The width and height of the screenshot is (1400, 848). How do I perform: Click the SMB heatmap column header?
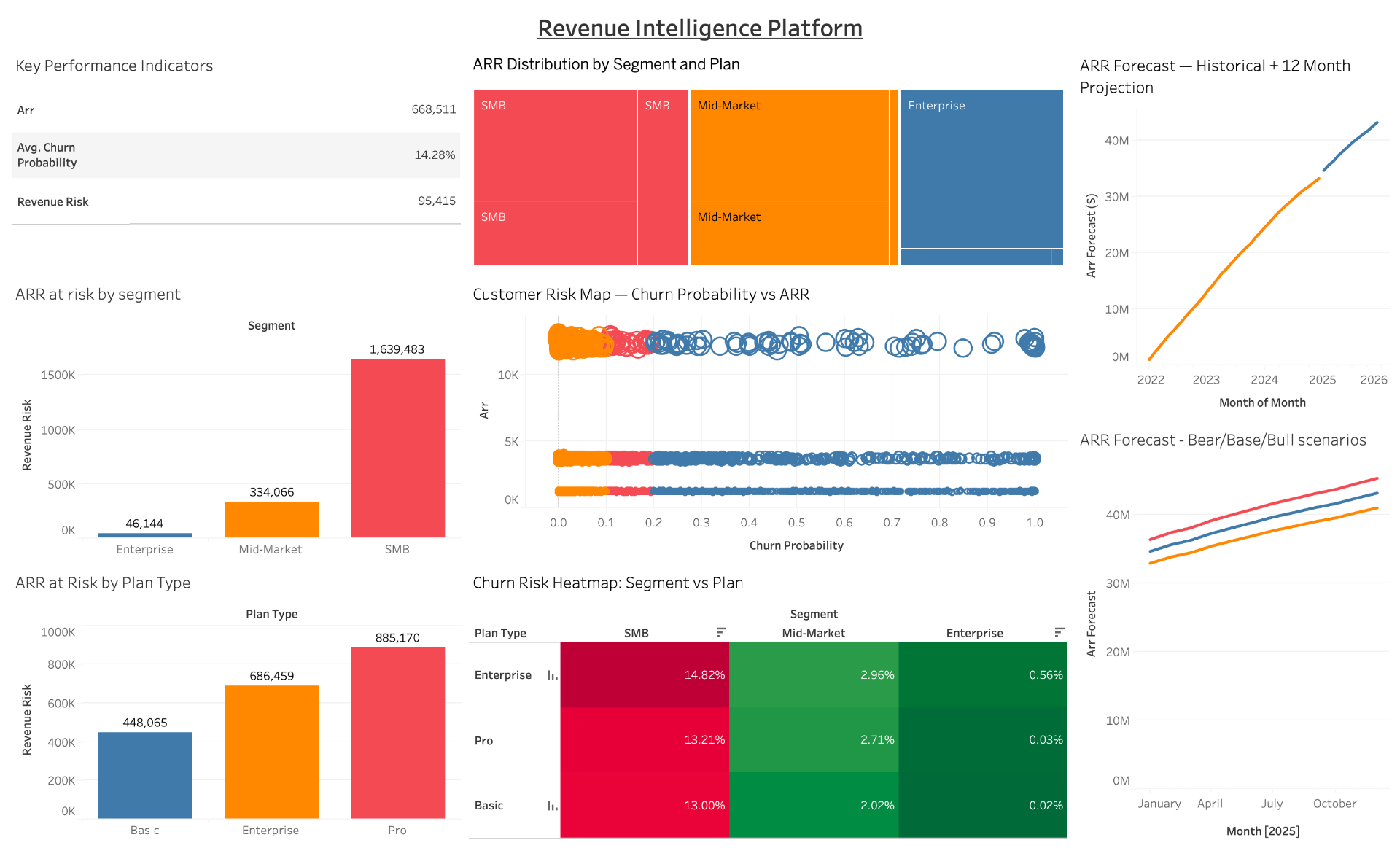(x=637, y=633)
